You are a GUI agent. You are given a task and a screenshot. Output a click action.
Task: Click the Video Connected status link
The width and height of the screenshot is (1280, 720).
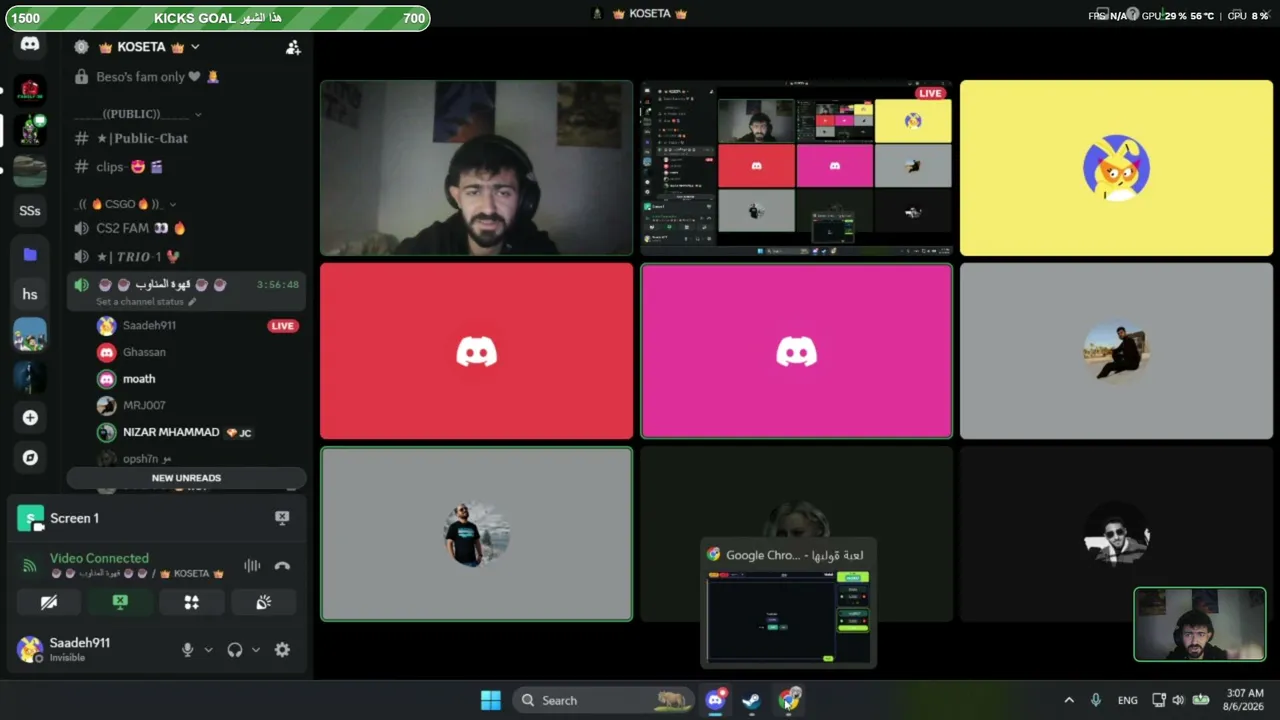(x=99, y=558)
